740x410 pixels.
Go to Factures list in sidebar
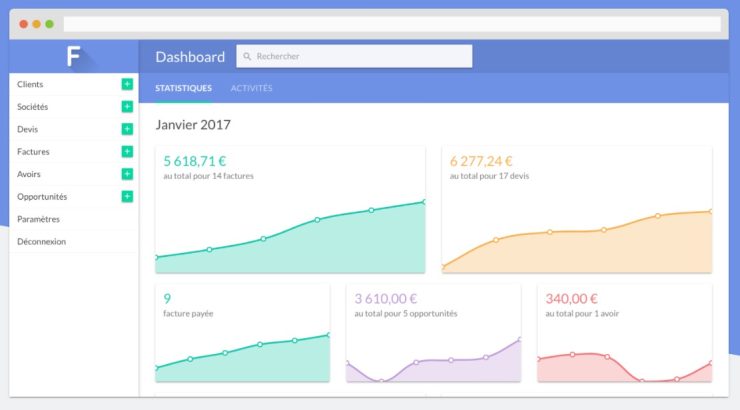[33, 151]
